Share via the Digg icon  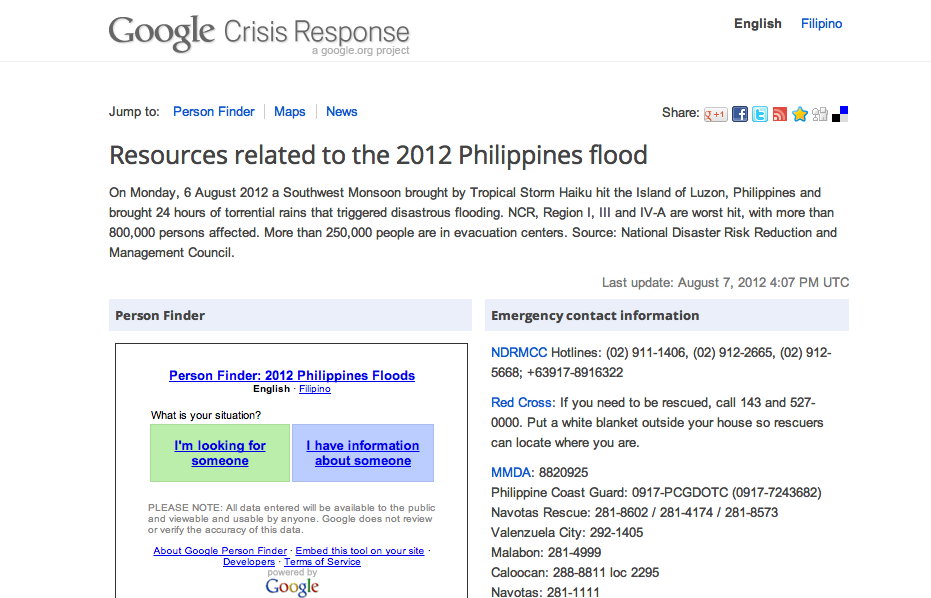[819, 114]
